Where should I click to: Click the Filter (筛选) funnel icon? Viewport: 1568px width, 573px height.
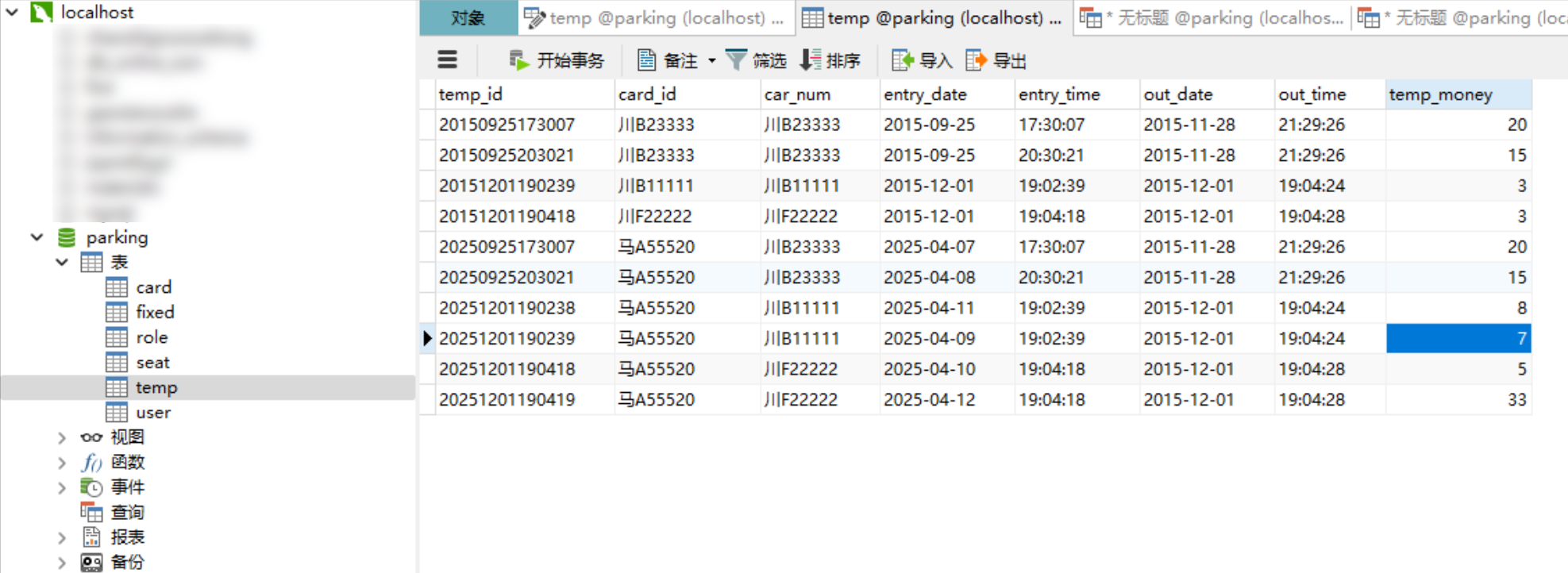736,60
